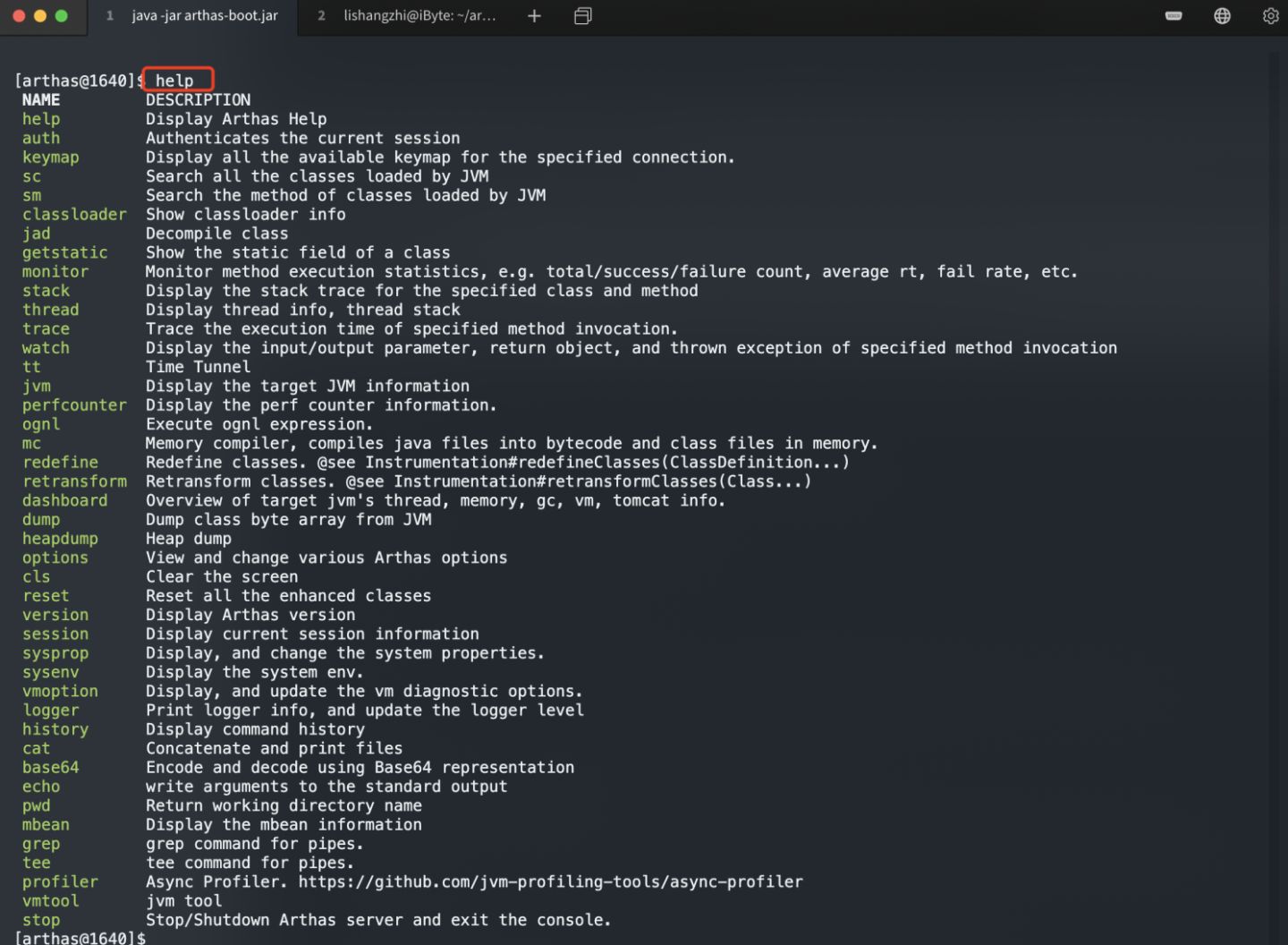Switch to tab 'lishangzhi@iByte: ~/ar…'
The height and width of the screenshot is (945, 1288).
(x=407, y=16)
